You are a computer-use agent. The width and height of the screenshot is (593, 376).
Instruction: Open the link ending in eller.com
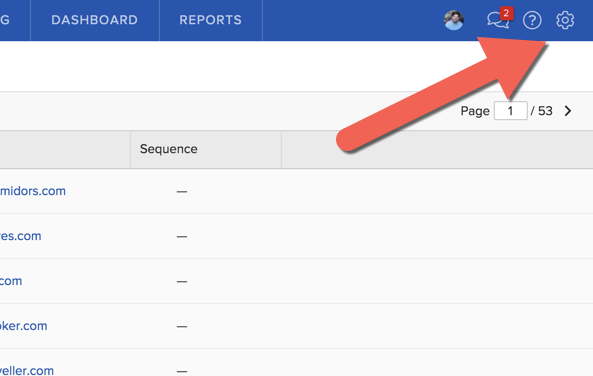(x=27, y=370)
